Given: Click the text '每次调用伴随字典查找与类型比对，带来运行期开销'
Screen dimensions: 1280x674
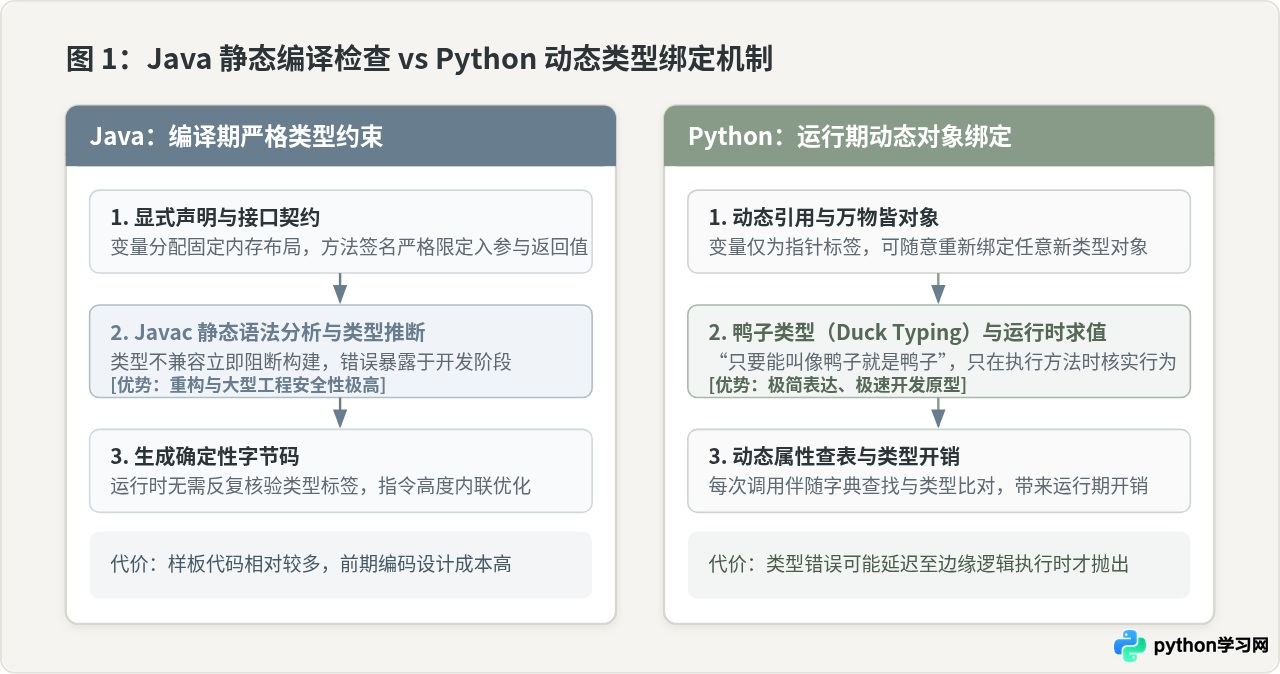Looking at the screenshot, I should point(928,486).
